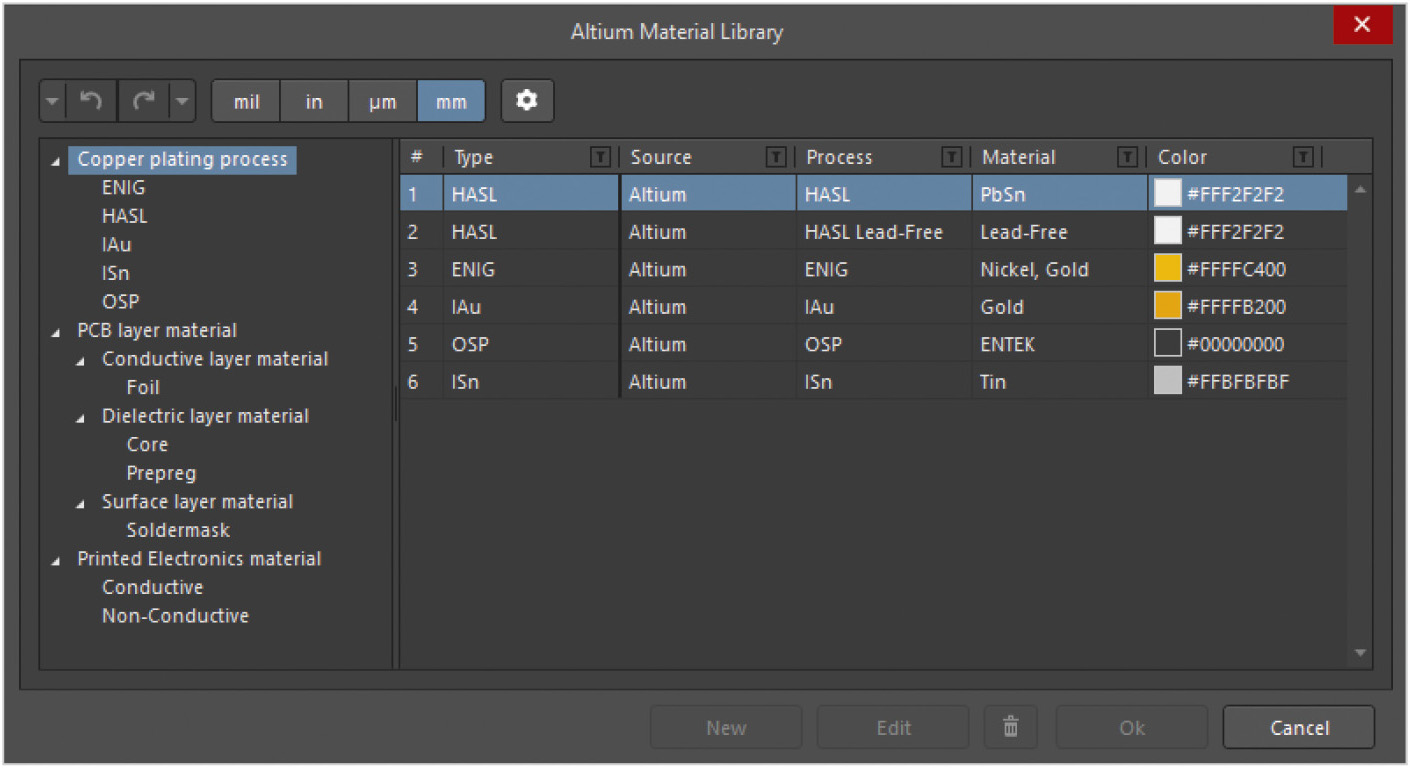Switch units to mm
The image size is (1410, 768).
point(451,101)
